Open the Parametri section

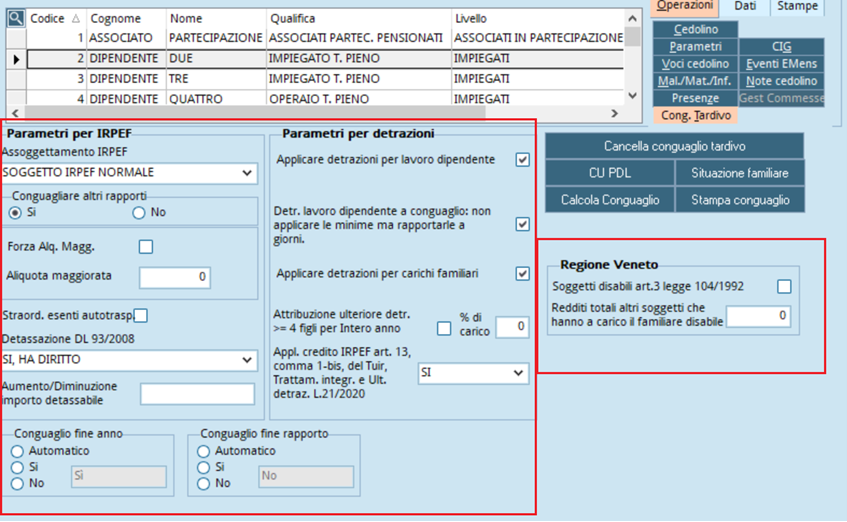[x=695, y=46]
